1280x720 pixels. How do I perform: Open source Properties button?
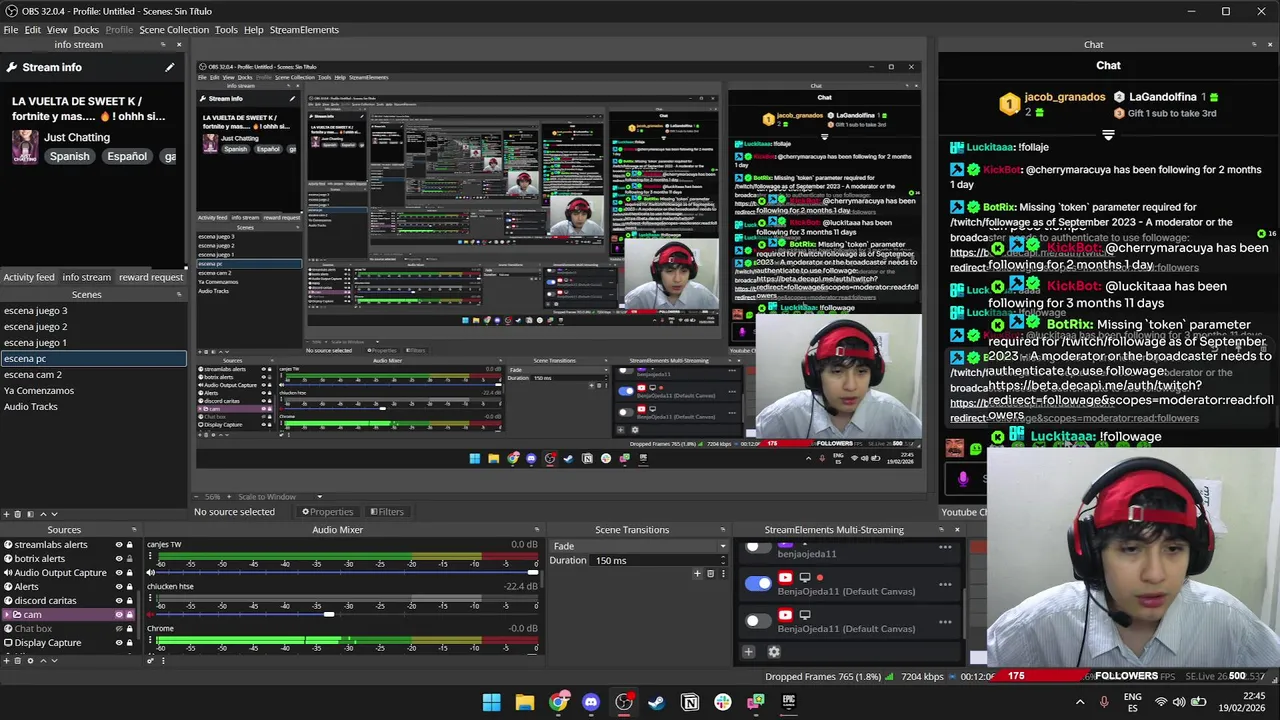point(328,512)
